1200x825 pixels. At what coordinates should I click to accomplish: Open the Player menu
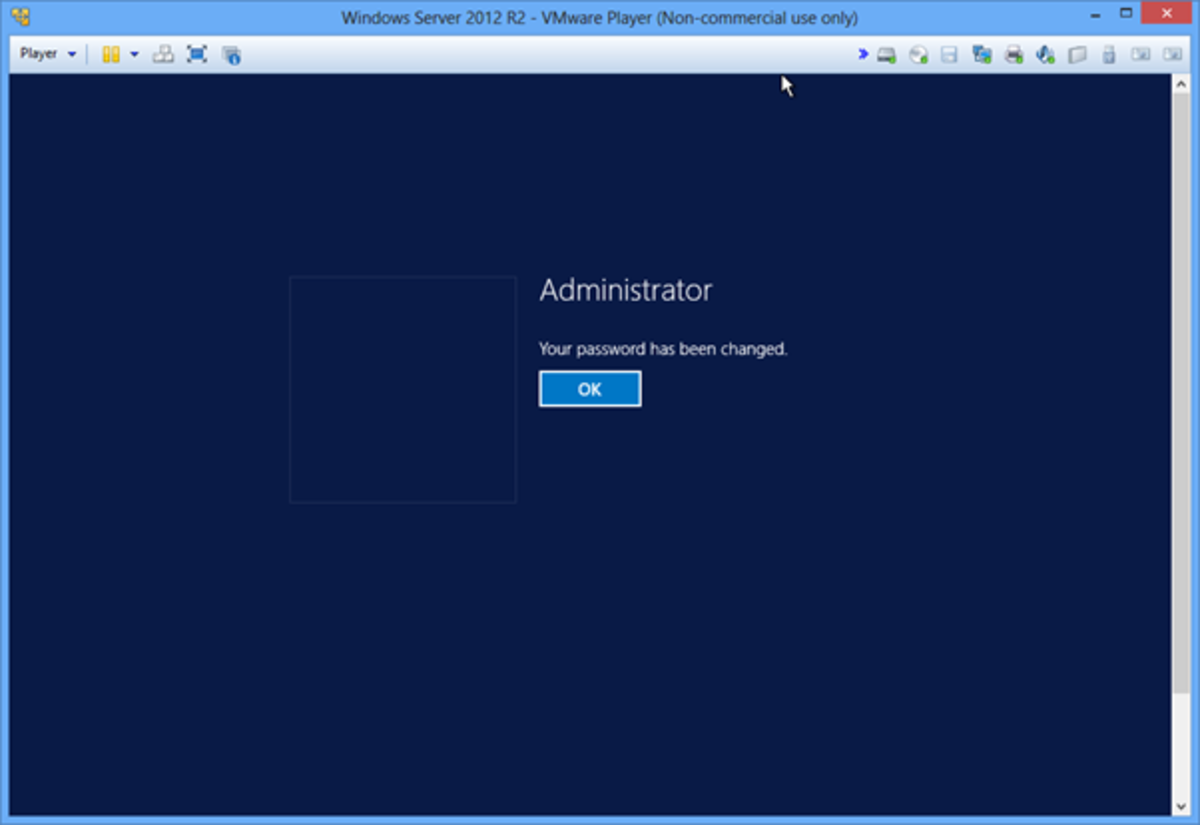(x=40, y=53)
